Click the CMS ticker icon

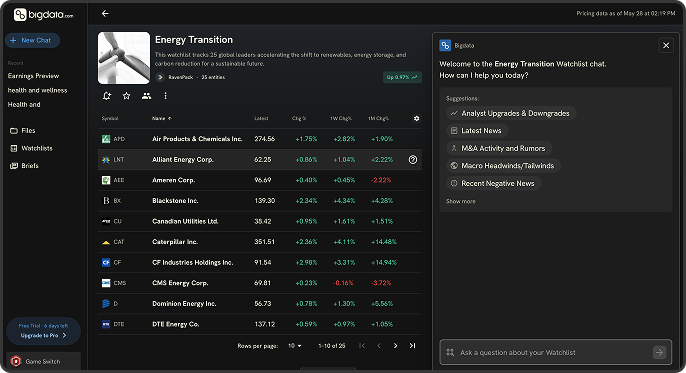106,283
